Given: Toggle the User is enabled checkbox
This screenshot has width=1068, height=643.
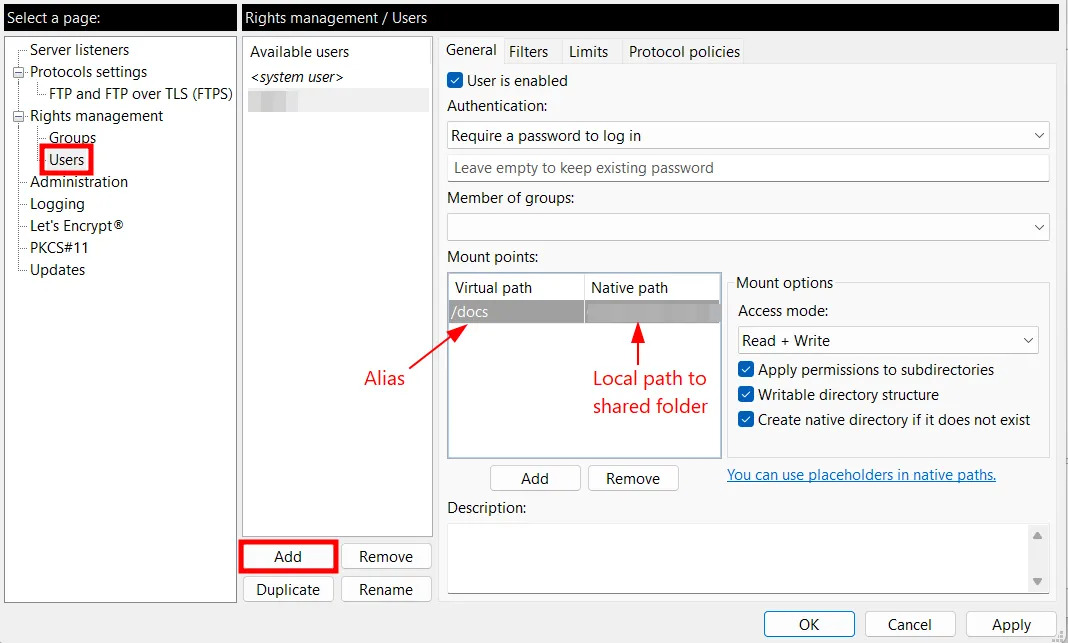Looking at the screenshot, I should [x=456, y=81].
